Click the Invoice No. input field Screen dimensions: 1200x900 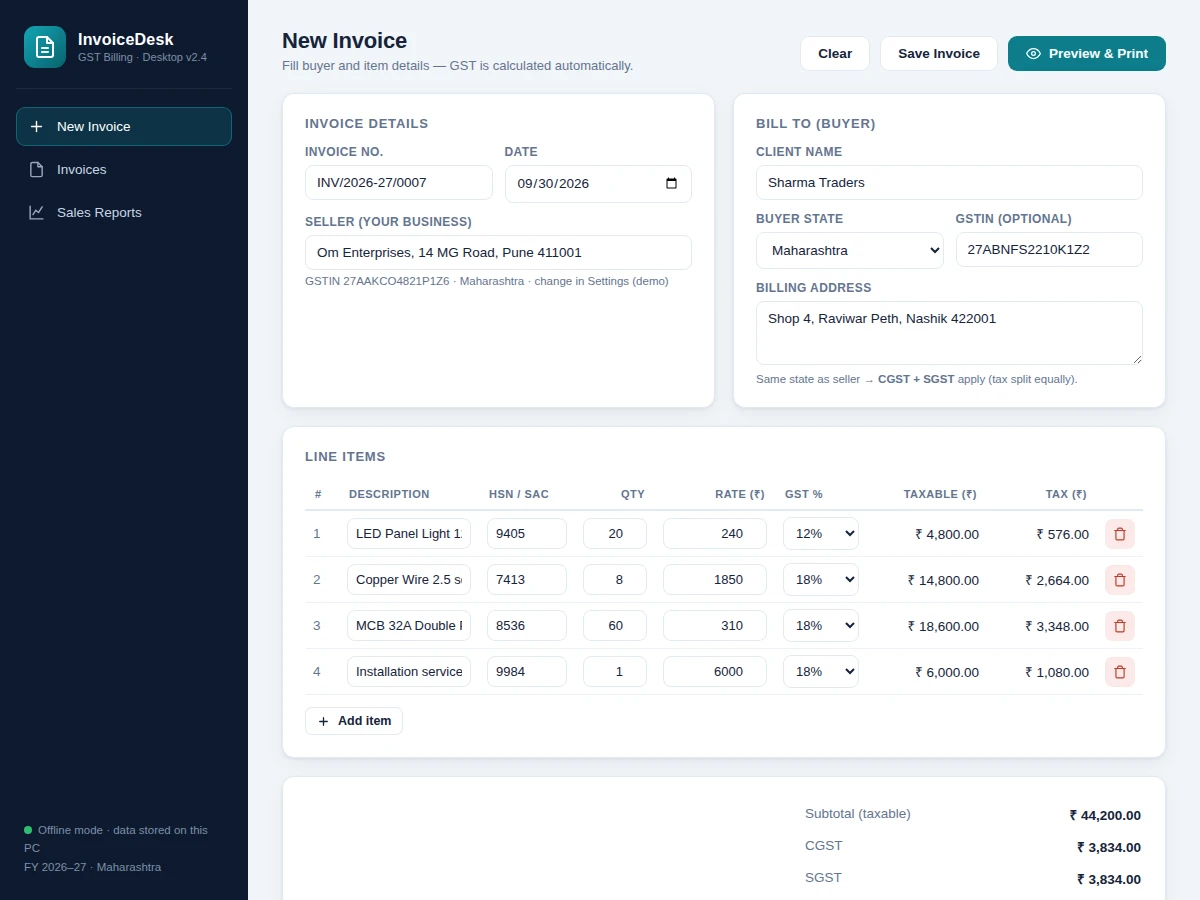point(399,183)
